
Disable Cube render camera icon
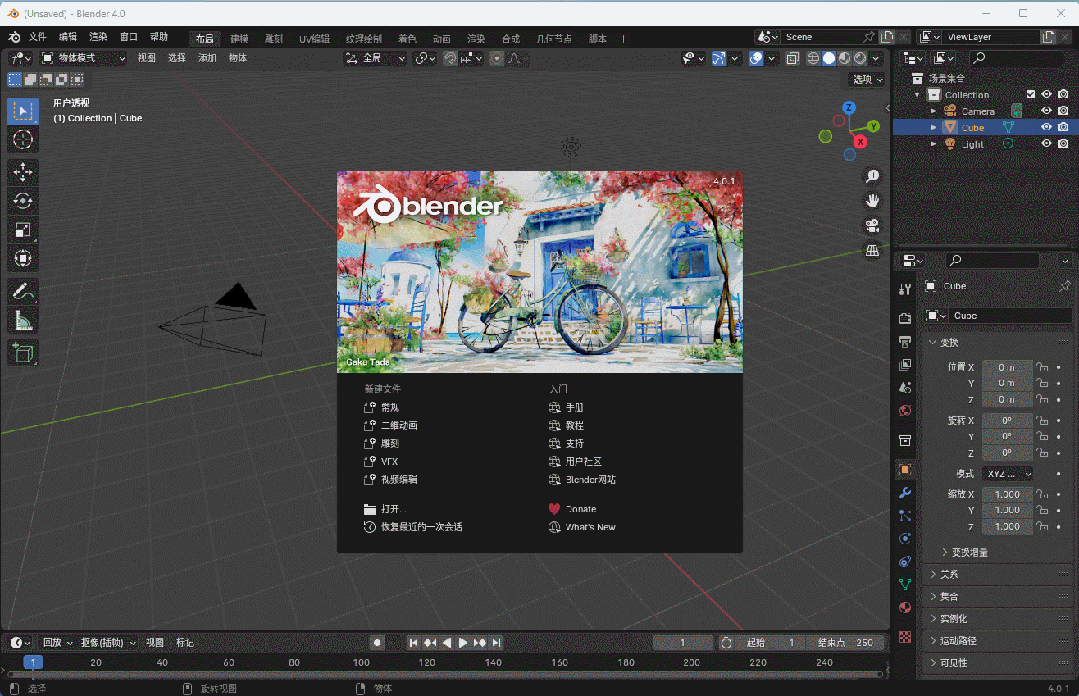point(1063,127)
